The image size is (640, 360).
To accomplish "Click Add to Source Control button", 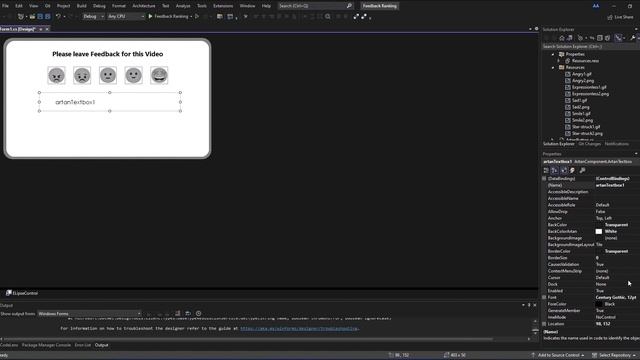I will [x=558, y=355].
